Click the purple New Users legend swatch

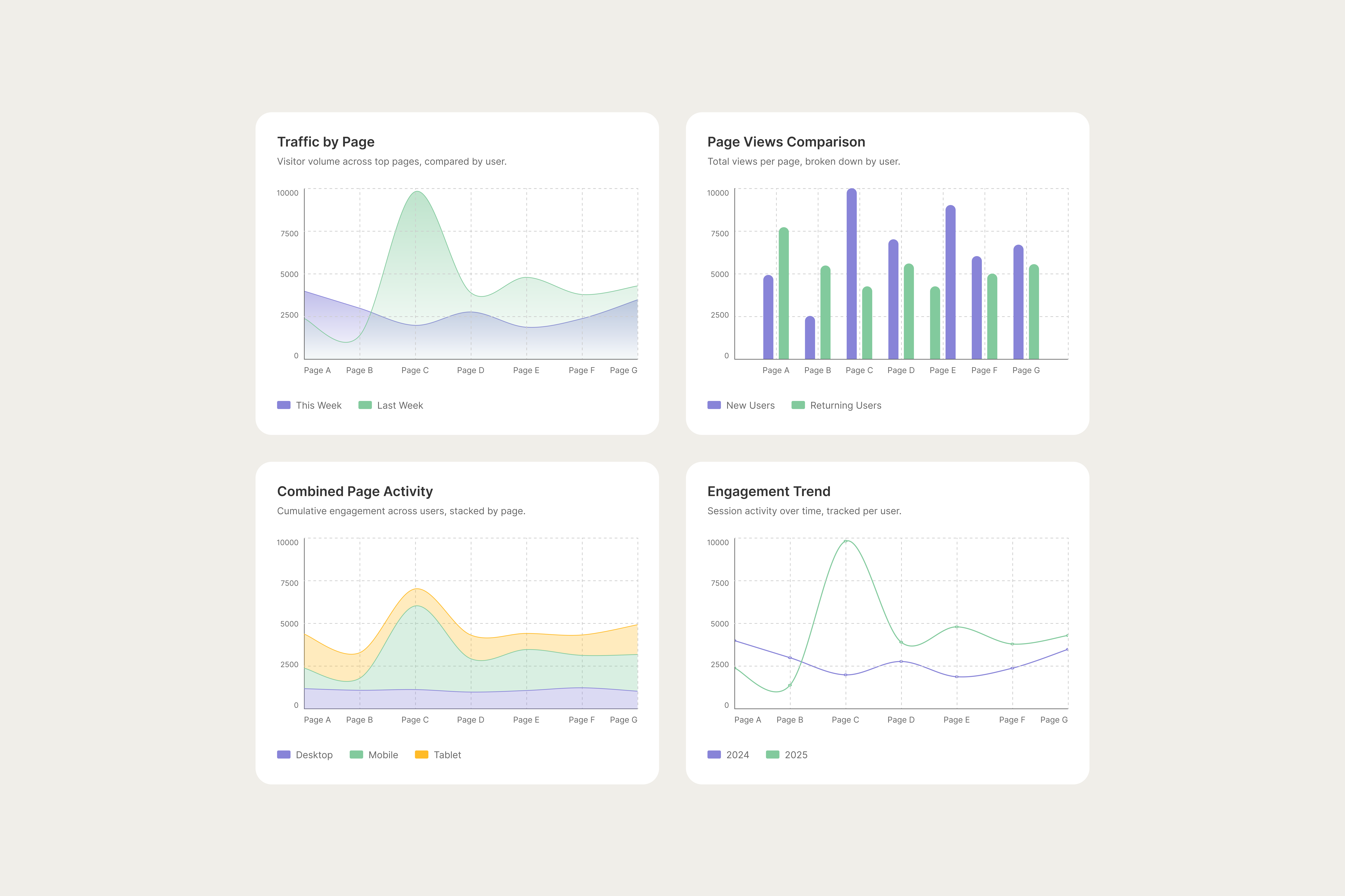tap(714, 405)
